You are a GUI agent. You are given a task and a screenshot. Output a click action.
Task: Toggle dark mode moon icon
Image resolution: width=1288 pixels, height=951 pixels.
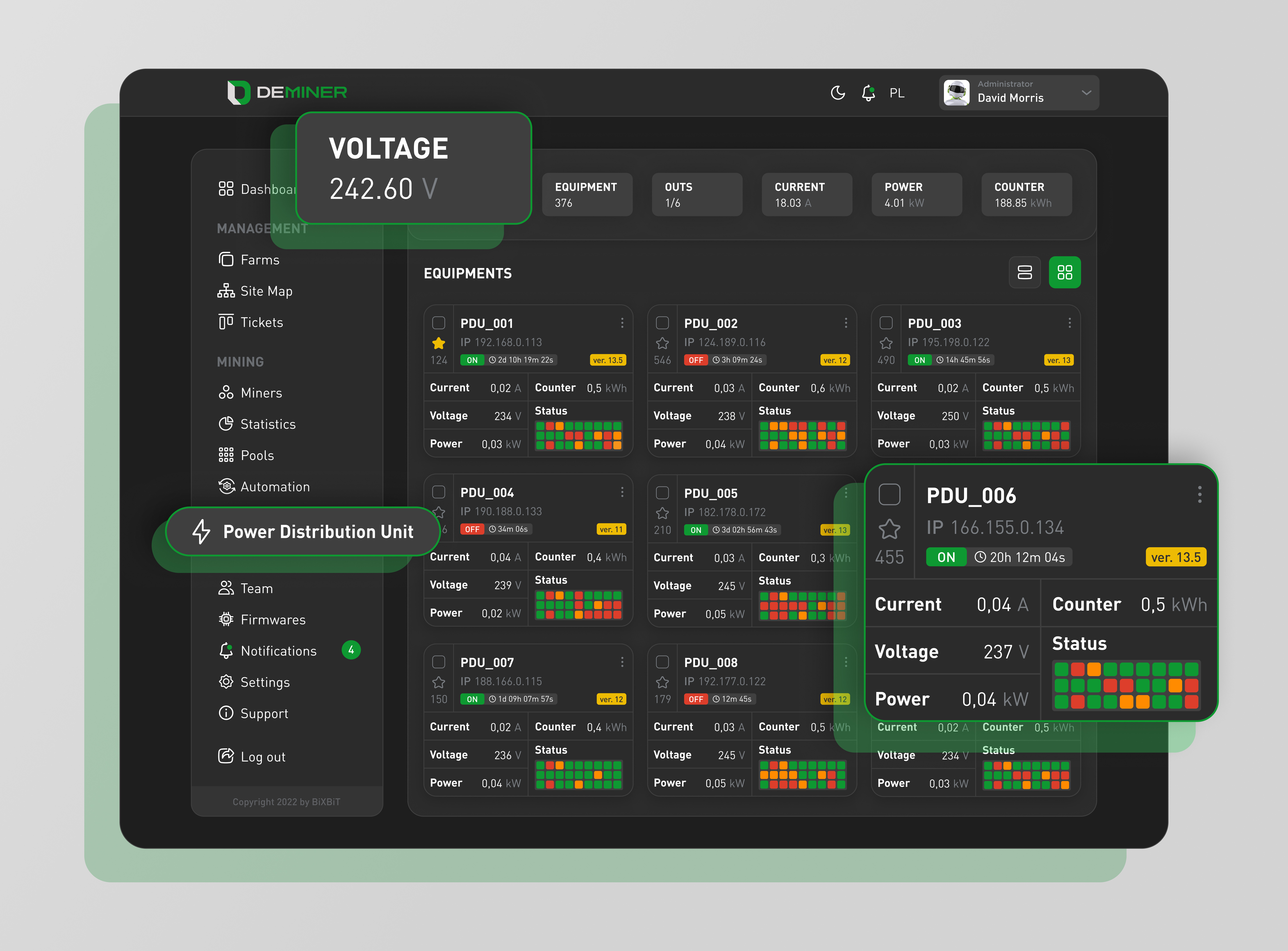[838, 93]
